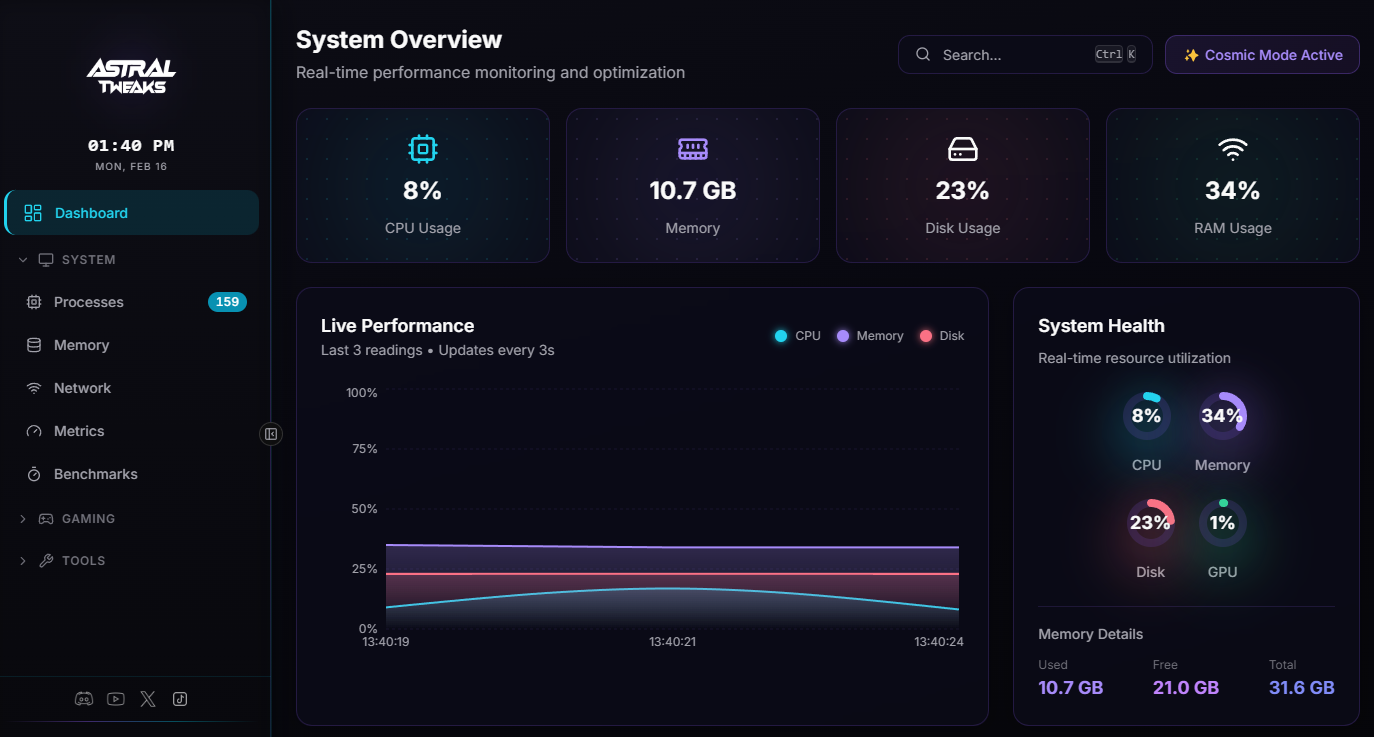The width and height of the screenshot is (1374, 737).
Task: Click the CPU chip icon on usage card
Action: (x=422, y=148)
